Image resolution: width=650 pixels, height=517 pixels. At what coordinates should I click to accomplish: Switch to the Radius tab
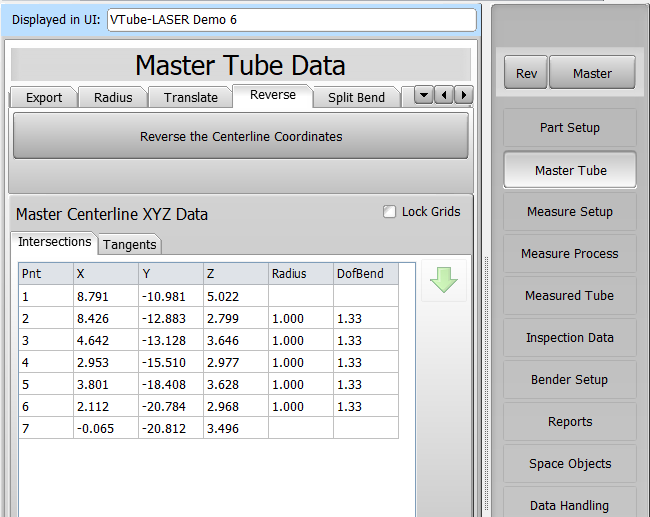(x=113, y=97)
